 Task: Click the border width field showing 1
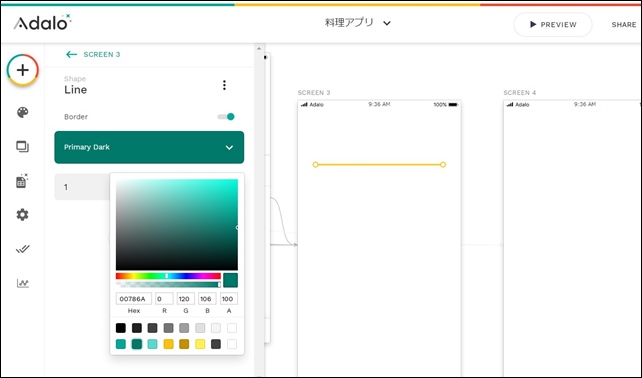82,187
